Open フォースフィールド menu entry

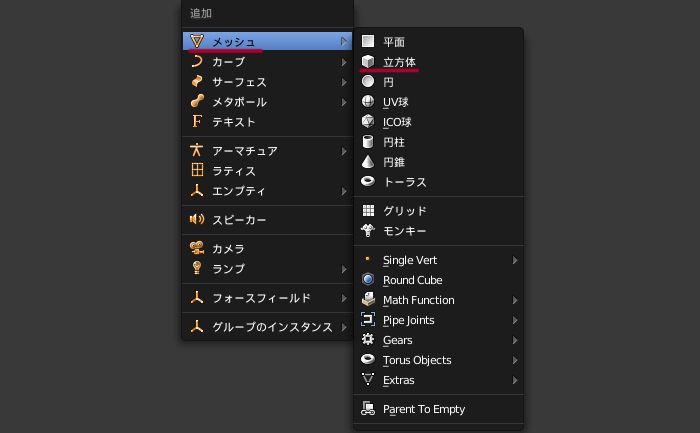[260, 298]
